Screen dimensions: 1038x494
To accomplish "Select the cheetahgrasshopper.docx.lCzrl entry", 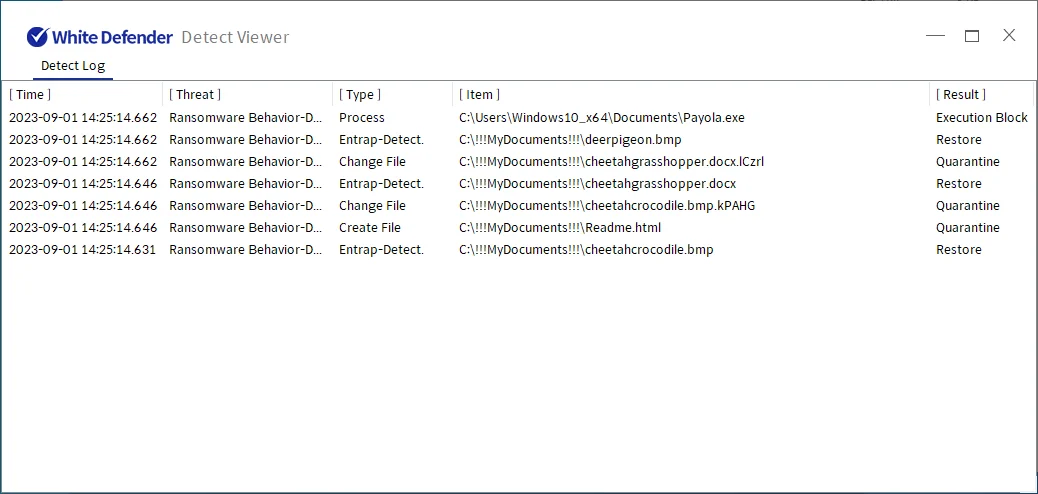I will click(x=611, y=162).
